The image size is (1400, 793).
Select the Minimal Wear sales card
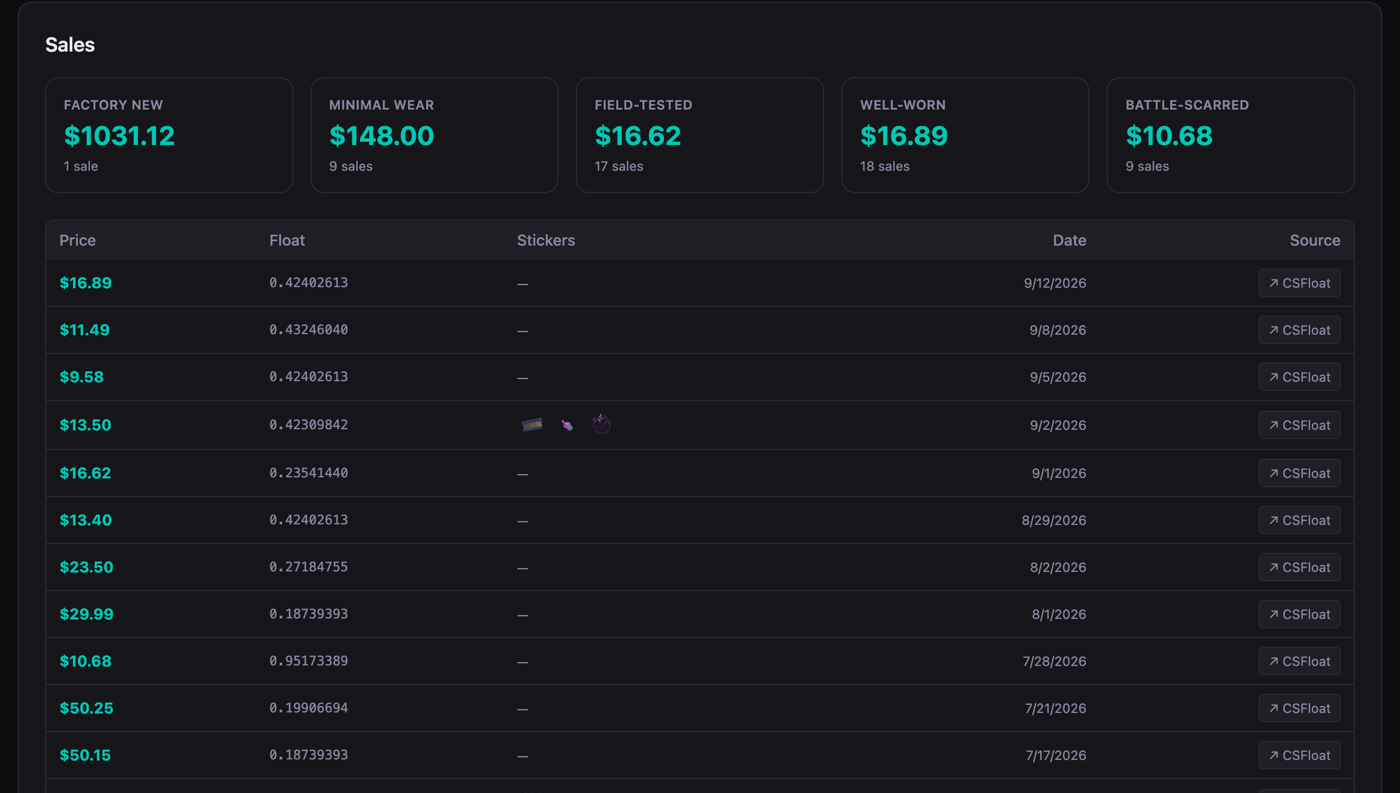(x=434, y=135)
